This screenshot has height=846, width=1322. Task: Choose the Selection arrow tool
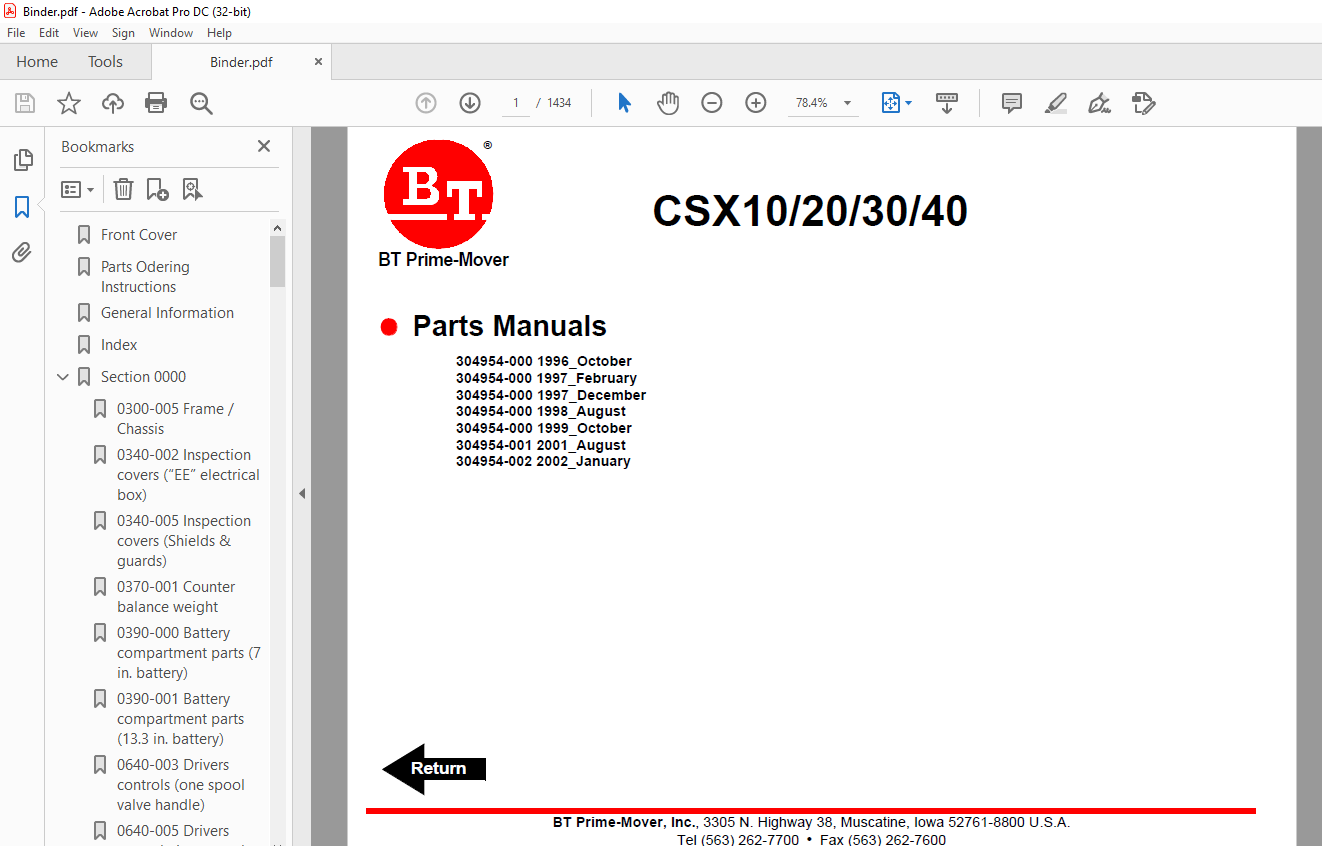coord(625,103)
